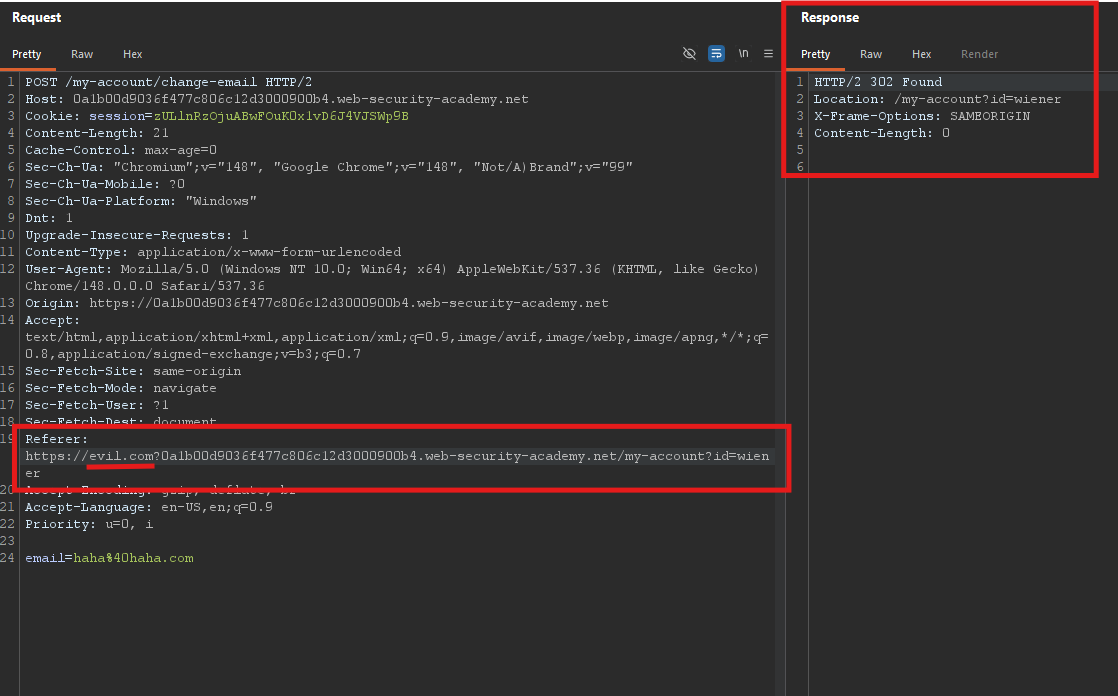Screen dimensions: 1118x696
Task: Click the Dnt: 1 header
Action: point(48,218)
